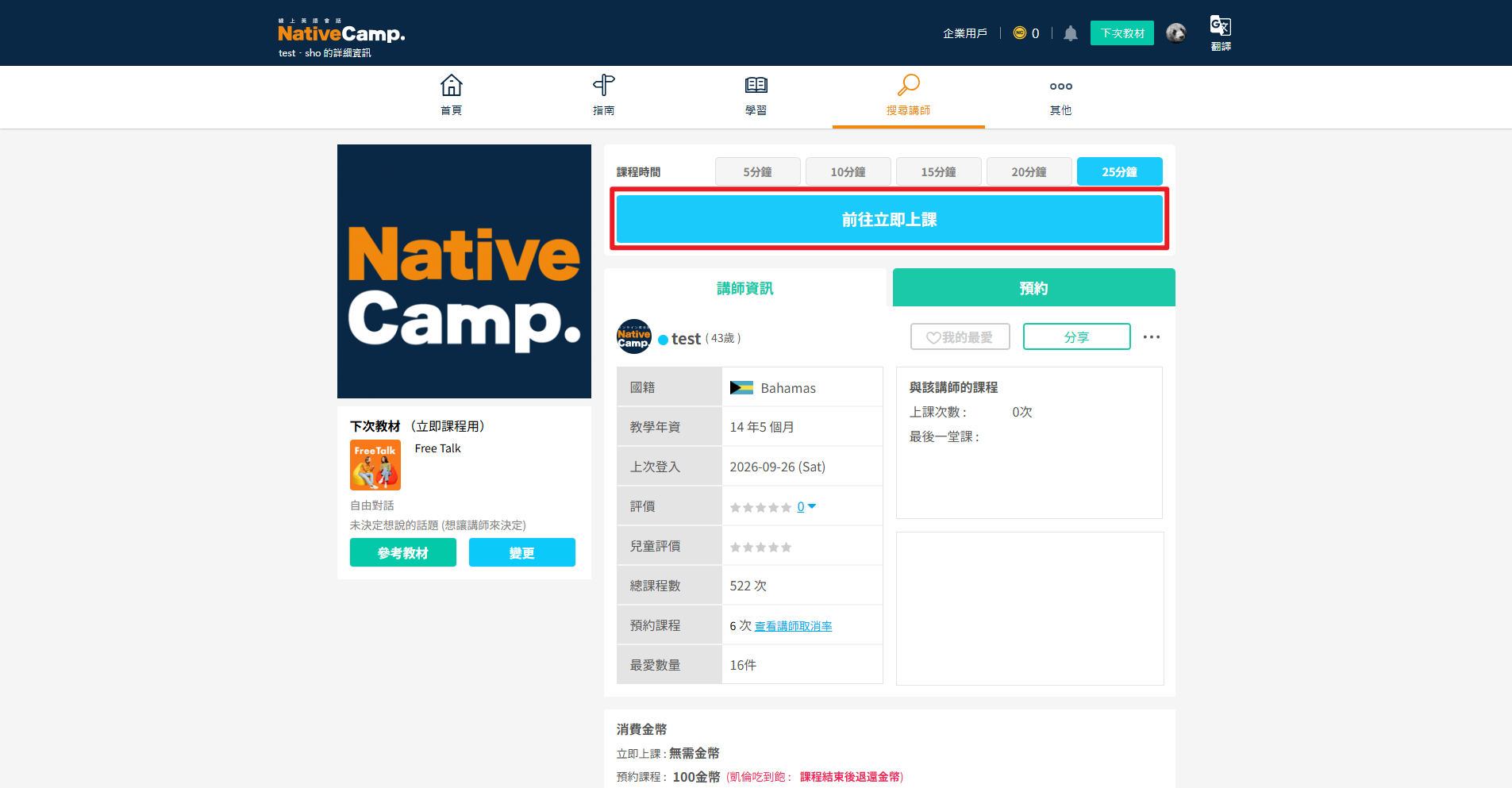Select the 5分鐘 lesson duration

click(x=757, y=171)
